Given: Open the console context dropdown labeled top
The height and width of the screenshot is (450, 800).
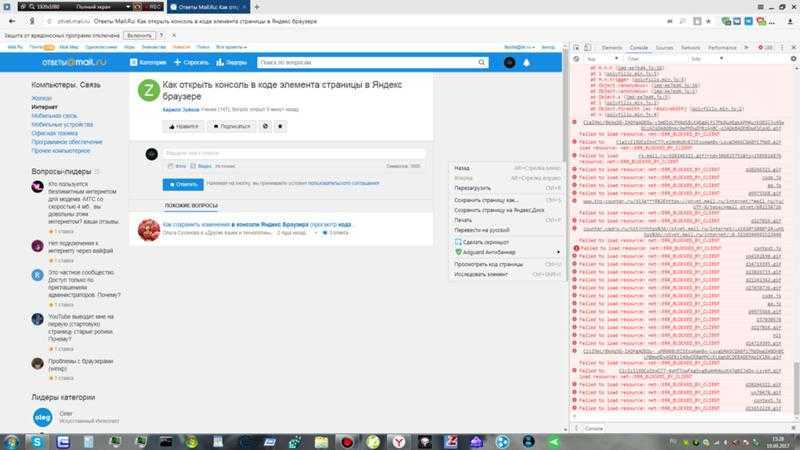Looking at the screenshot, I should (603, 59).
